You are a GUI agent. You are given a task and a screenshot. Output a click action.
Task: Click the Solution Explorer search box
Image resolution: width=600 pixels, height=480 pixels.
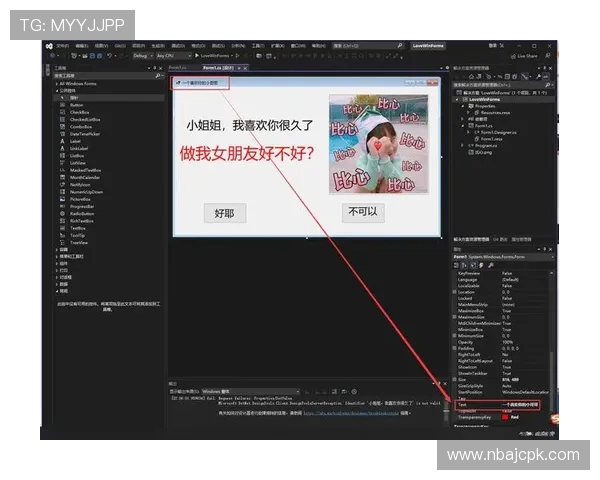[x=504, y=85]
